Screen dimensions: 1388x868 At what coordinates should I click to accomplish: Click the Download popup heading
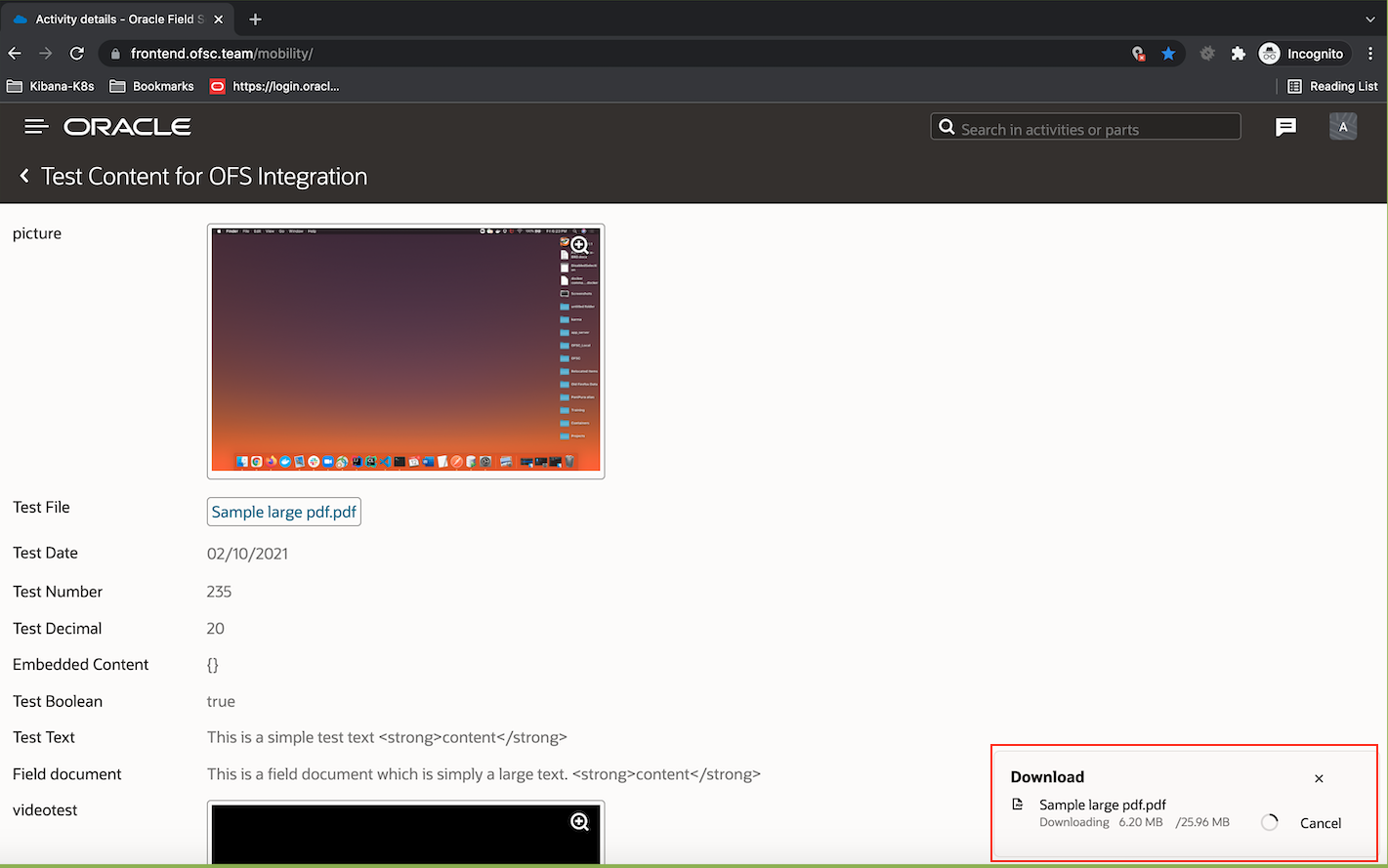[x=1047, y=777]
